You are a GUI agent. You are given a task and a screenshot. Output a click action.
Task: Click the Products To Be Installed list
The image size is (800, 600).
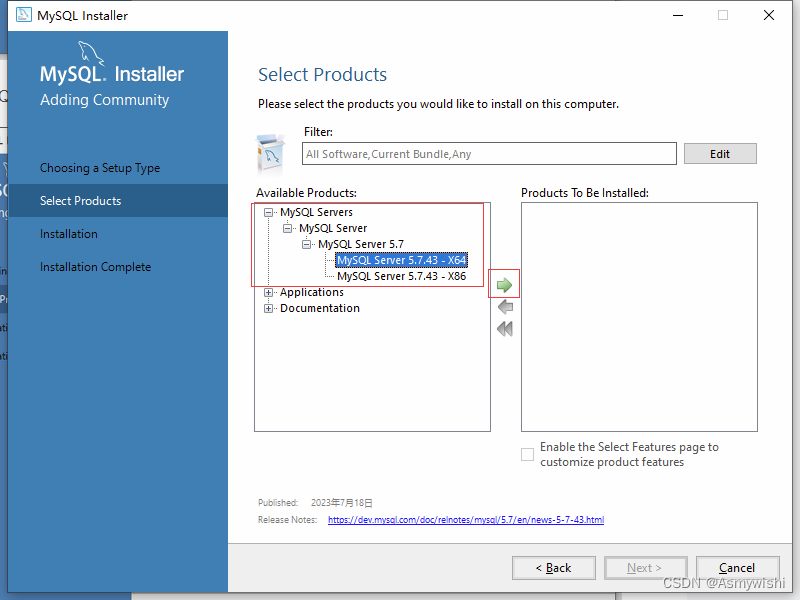click(639, 316)
